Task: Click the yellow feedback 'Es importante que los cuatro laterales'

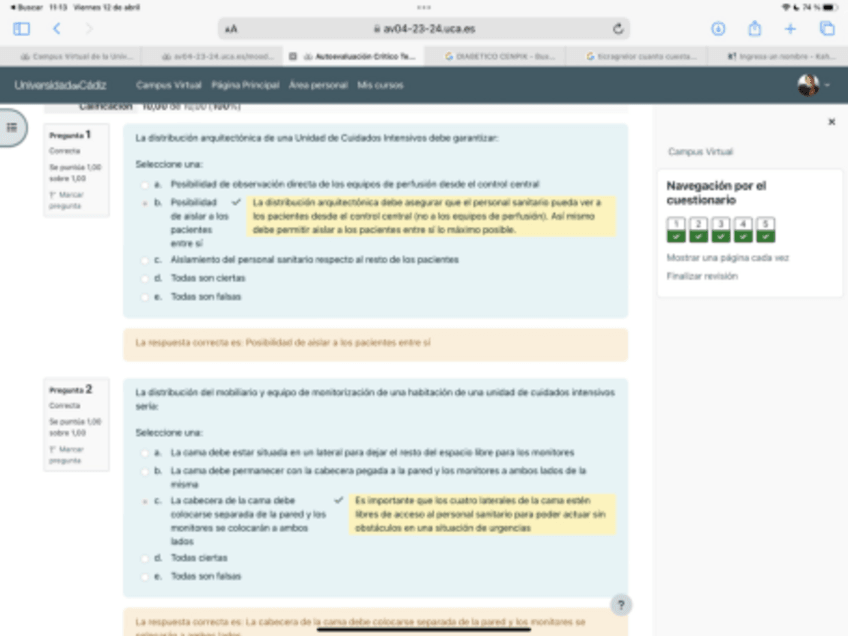Action: tap(482, 514)
